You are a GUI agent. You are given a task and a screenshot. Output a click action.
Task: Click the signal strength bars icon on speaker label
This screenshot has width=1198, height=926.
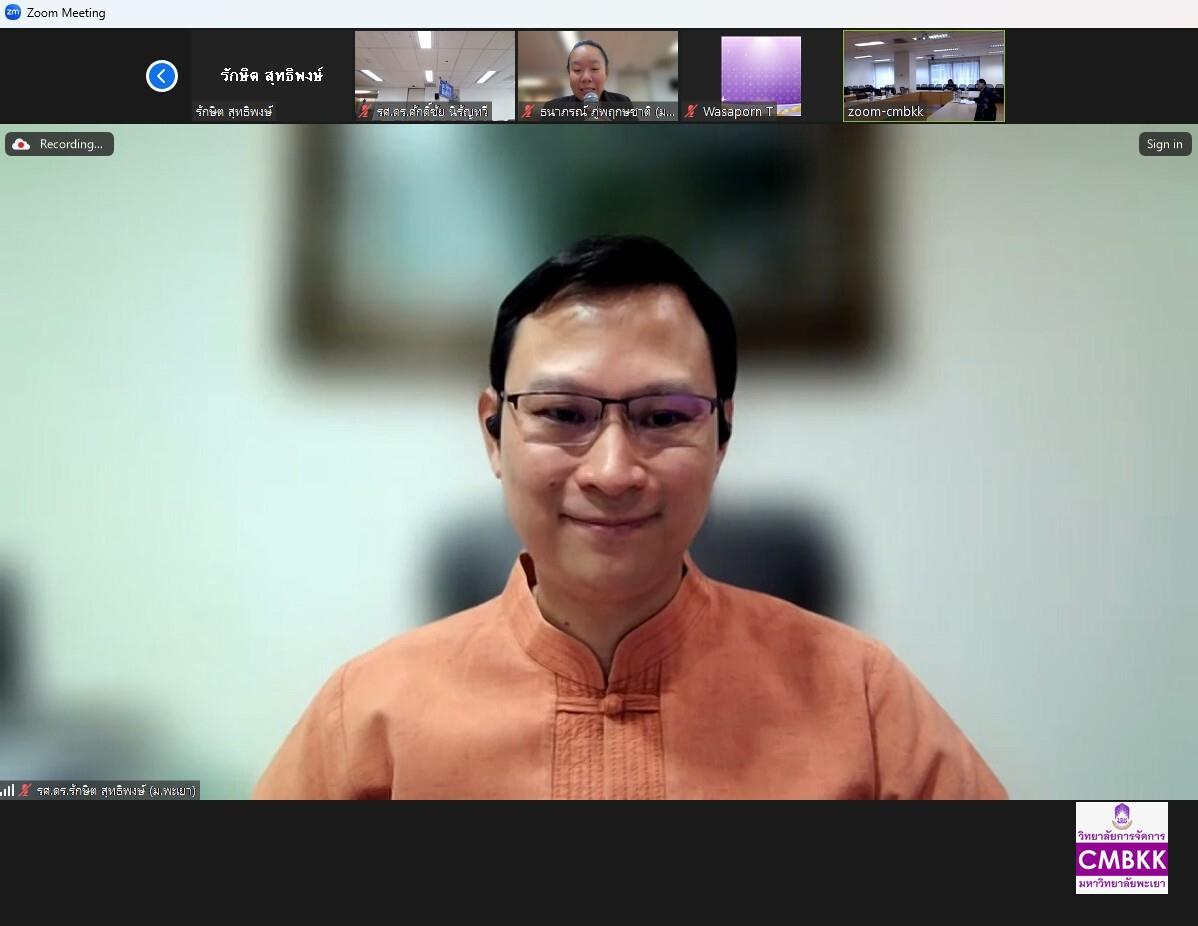click(8, 791)
